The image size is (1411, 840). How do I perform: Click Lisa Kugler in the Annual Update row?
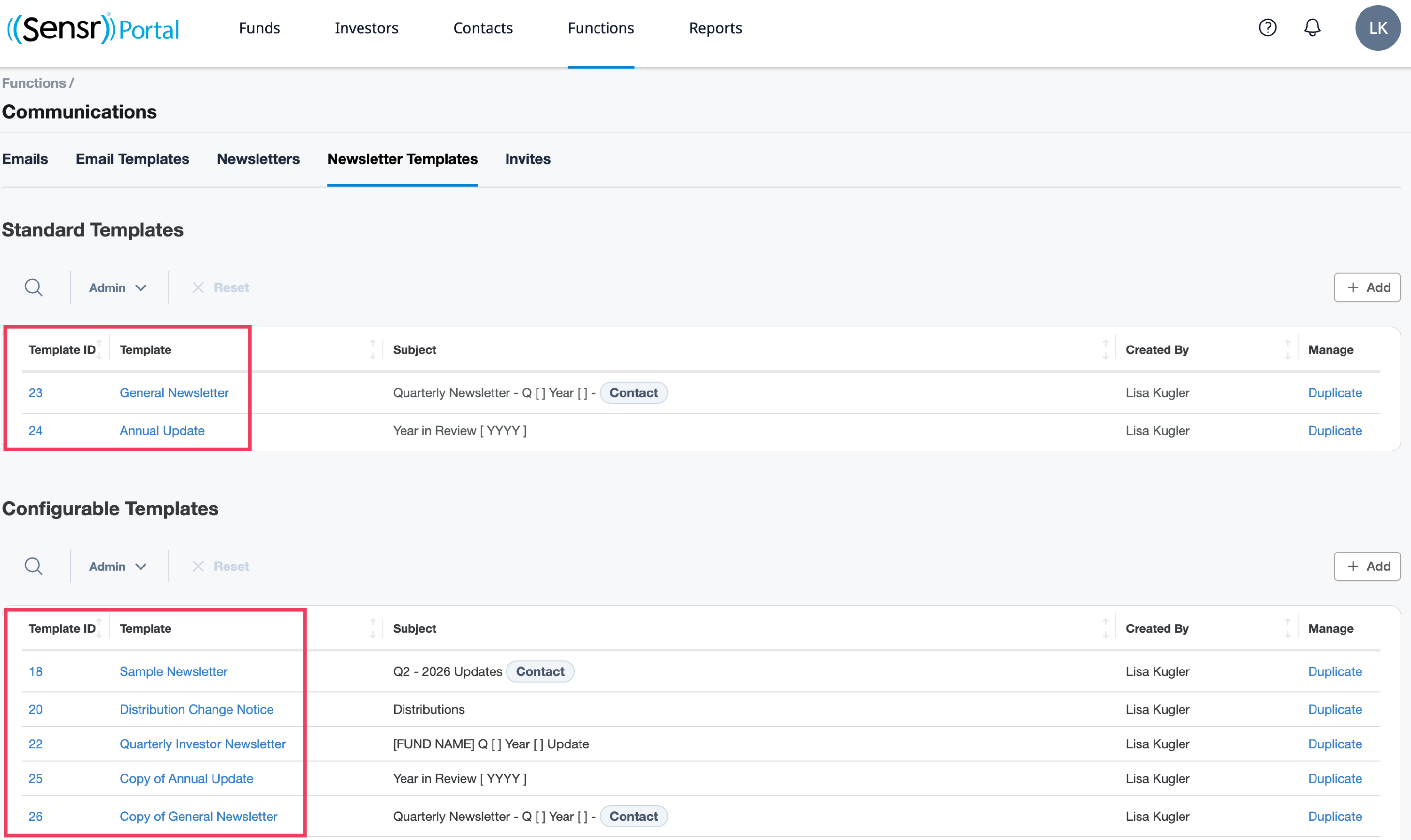coord(1157,431)
